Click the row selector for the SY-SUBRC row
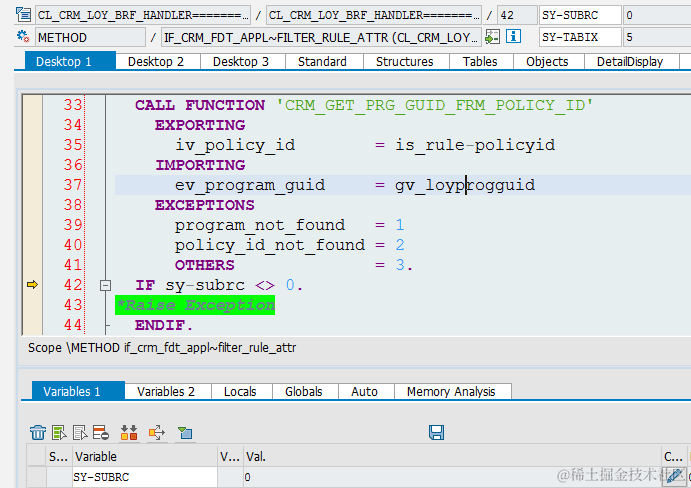Screen dimensions: 691x488 coord(37,477)
